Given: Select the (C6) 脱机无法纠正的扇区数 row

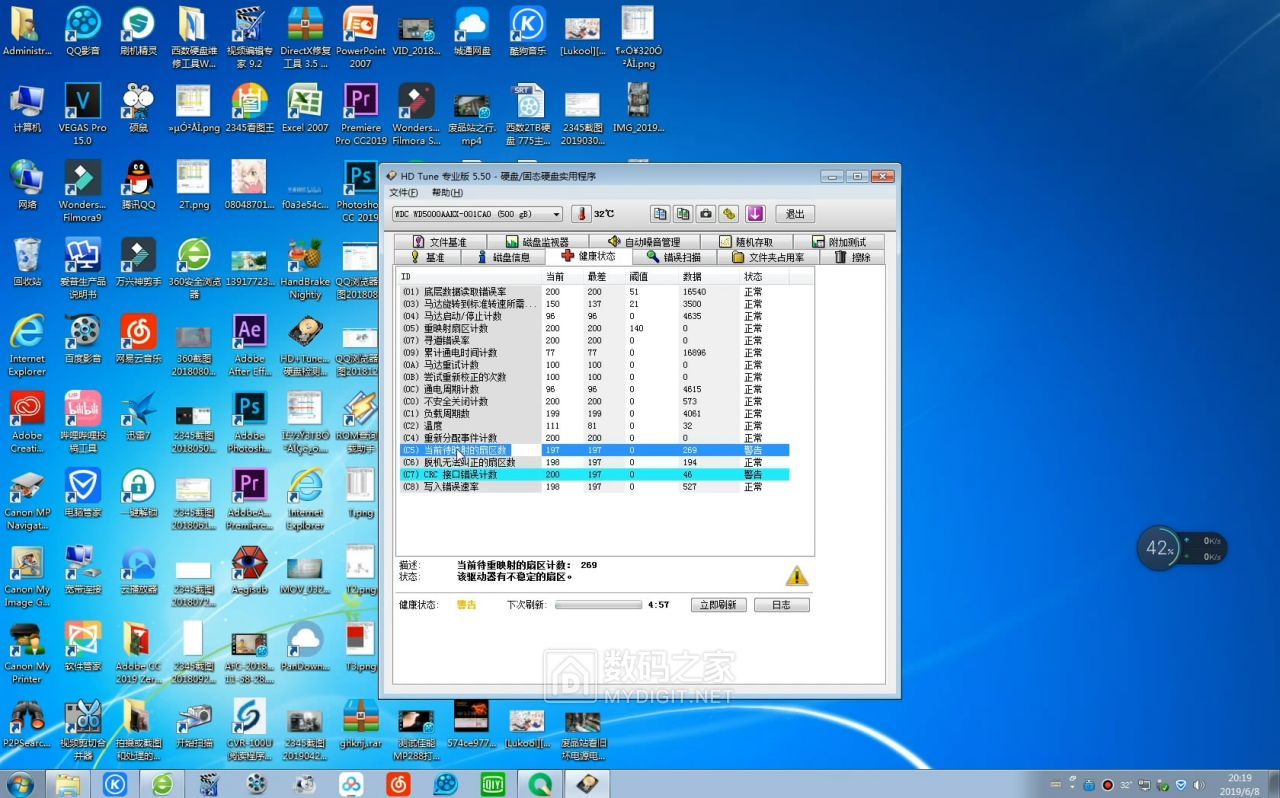Looking at the screenshot, I should point(594,462).
